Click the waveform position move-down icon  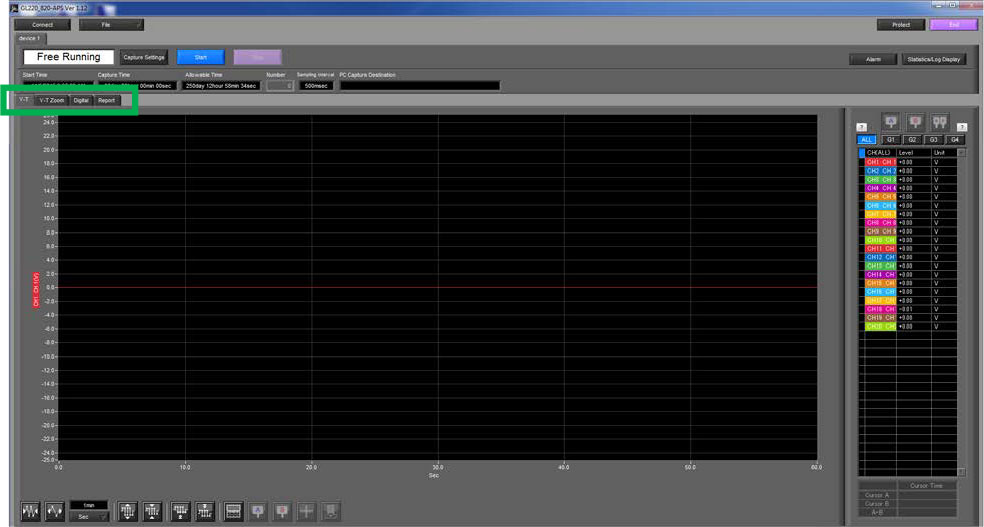(180, 511)
